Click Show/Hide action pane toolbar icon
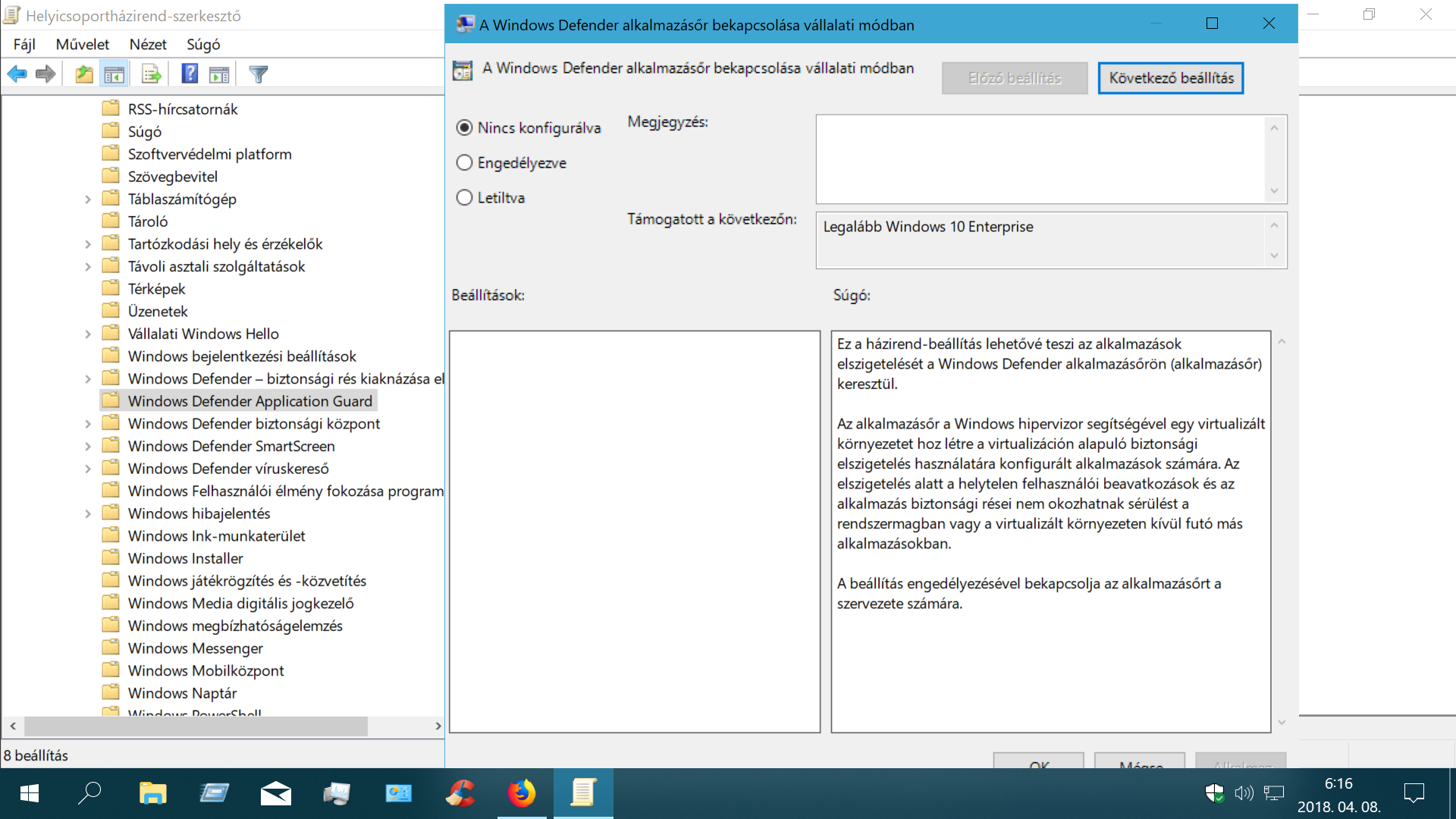 [x=219, y=74]
